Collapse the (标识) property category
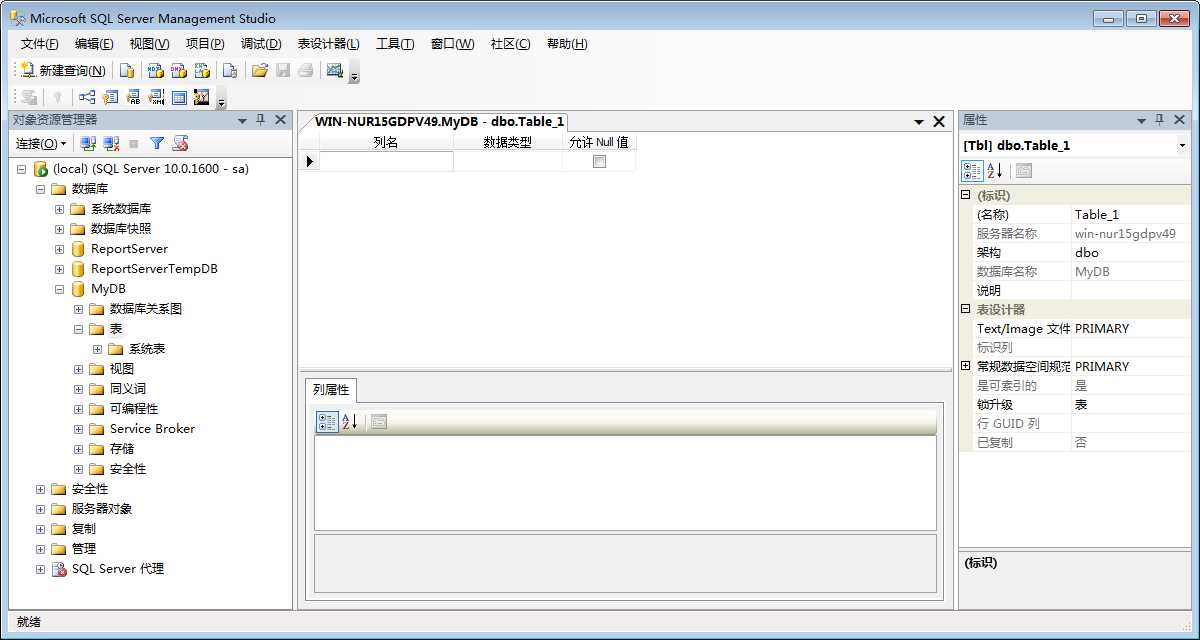 click(x=966, y=195)
